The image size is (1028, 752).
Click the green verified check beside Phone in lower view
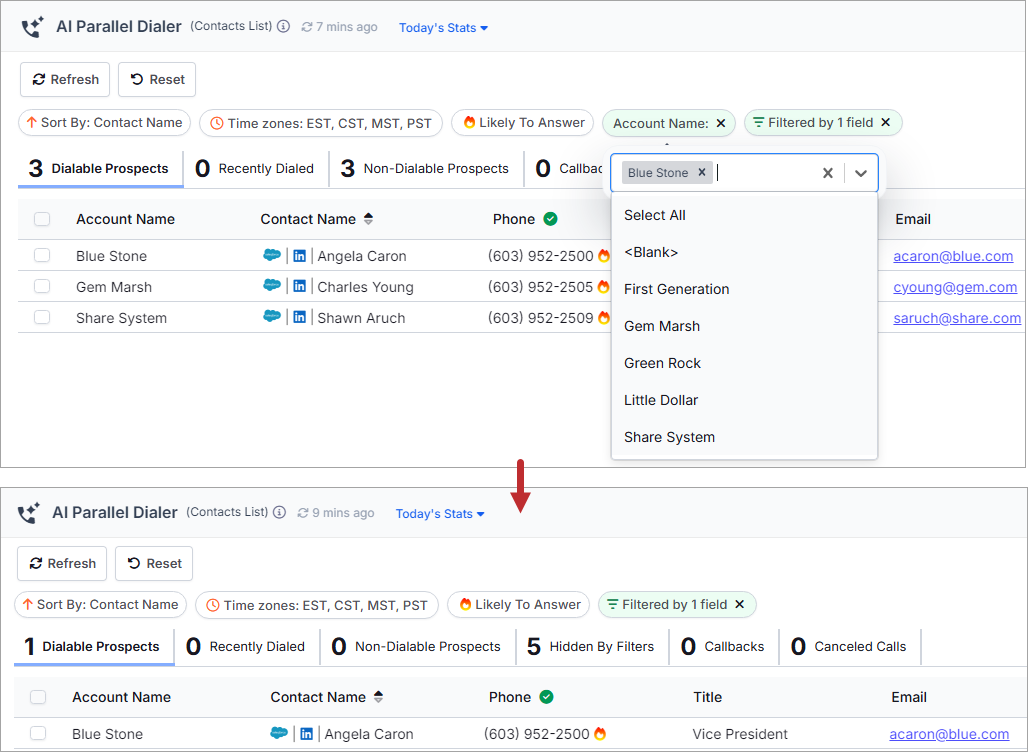(x=547, y=697)
